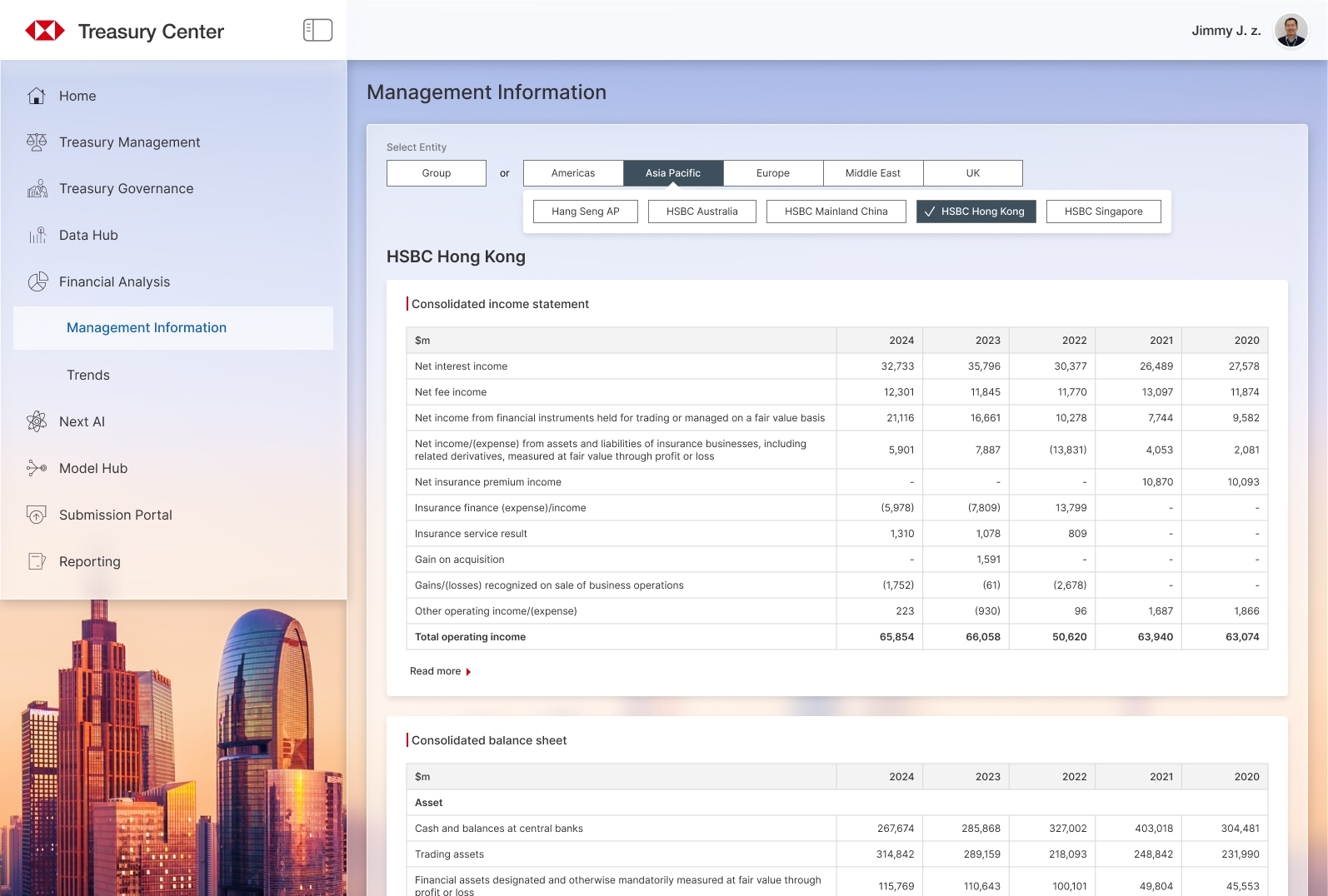Deselect the checked HSBC Hong Kong entity

click(x=976, y=212)
